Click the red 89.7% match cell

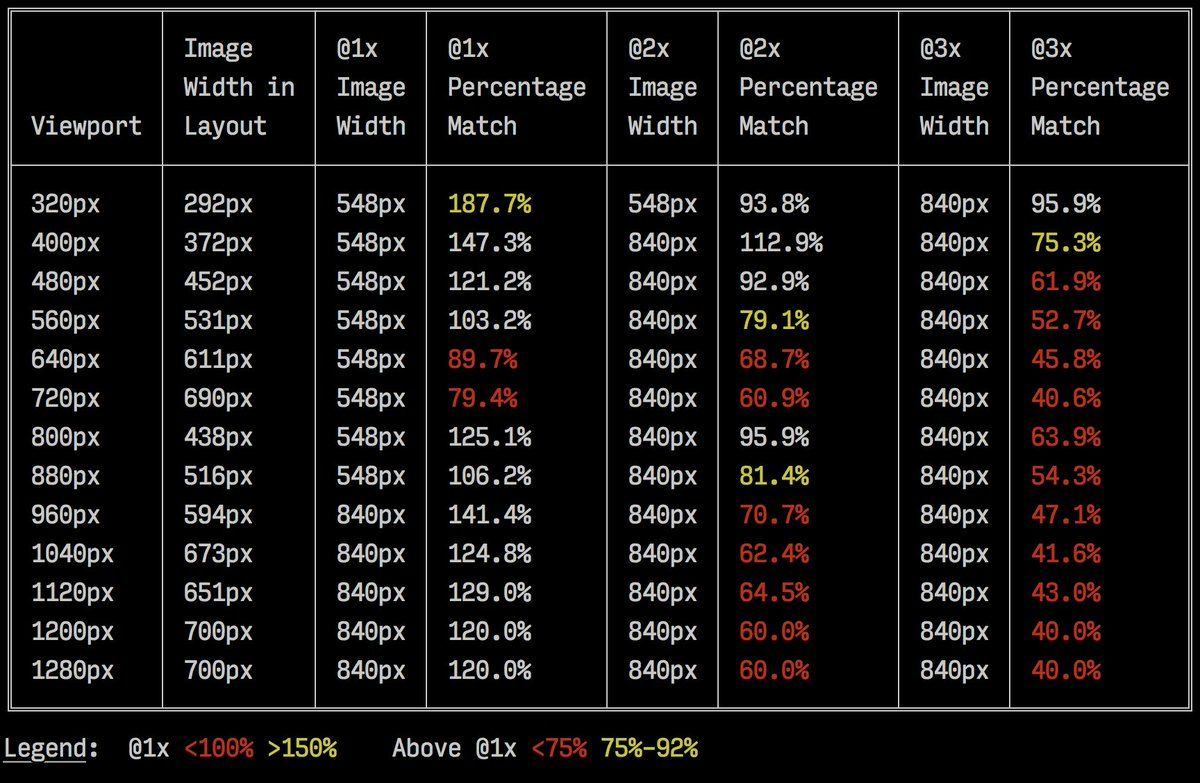click(482, 359)
